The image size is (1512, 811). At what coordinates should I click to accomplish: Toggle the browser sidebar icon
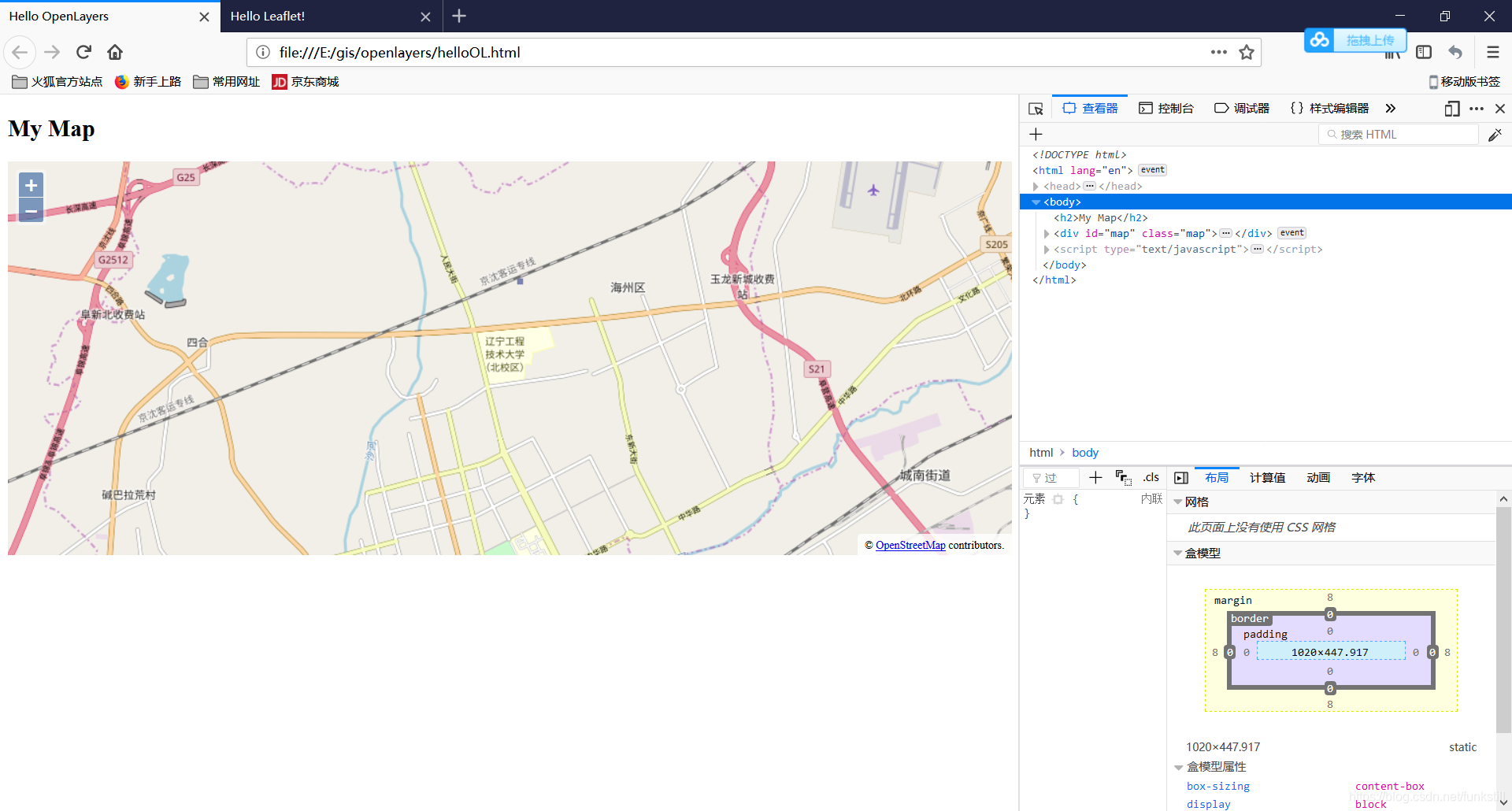[1424, 52]
